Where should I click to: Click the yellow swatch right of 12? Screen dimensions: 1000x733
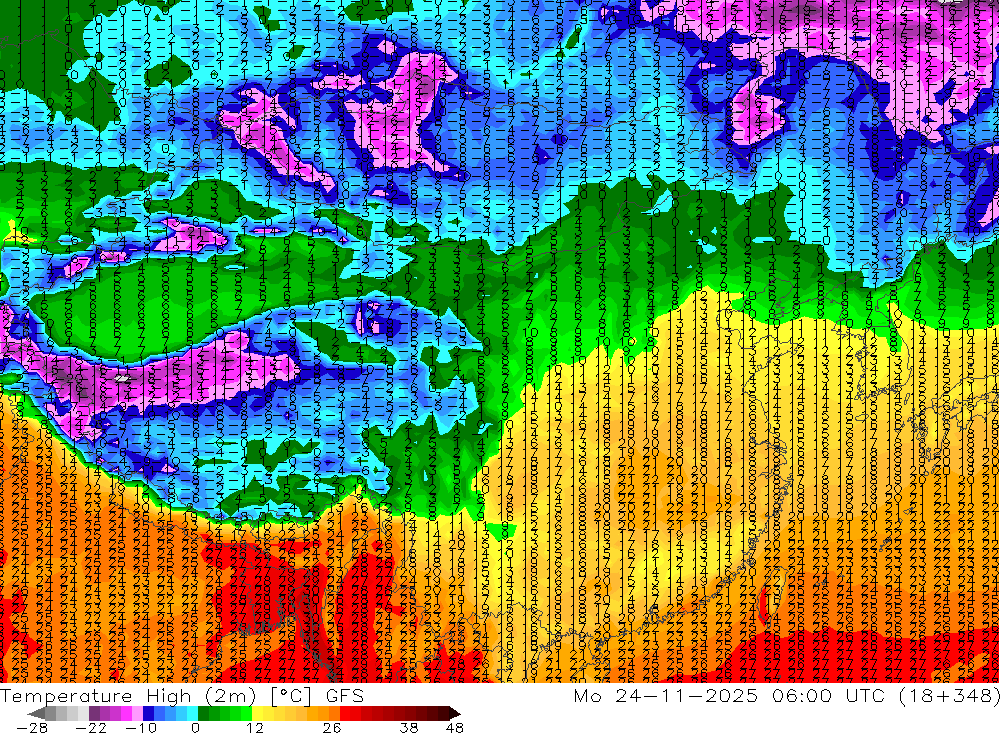coord(258,713)
